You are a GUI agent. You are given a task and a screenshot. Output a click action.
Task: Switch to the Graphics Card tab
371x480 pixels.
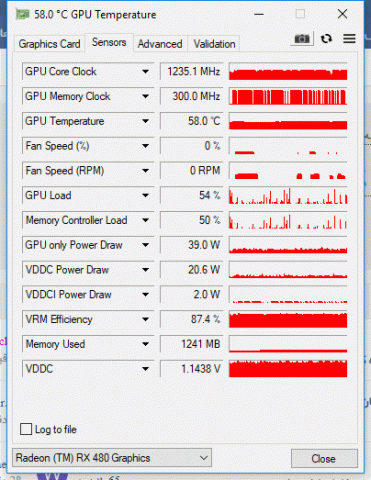tap(49, 44)
